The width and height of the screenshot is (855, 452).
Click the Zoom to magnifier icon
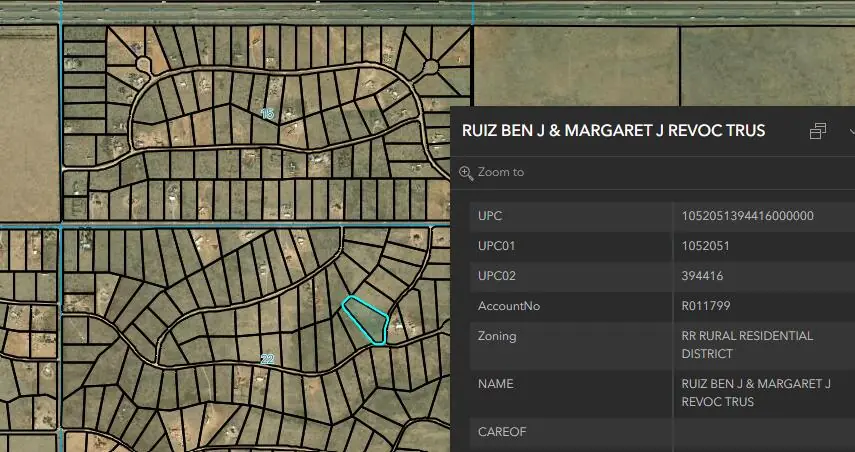click(x=466, y=173)
